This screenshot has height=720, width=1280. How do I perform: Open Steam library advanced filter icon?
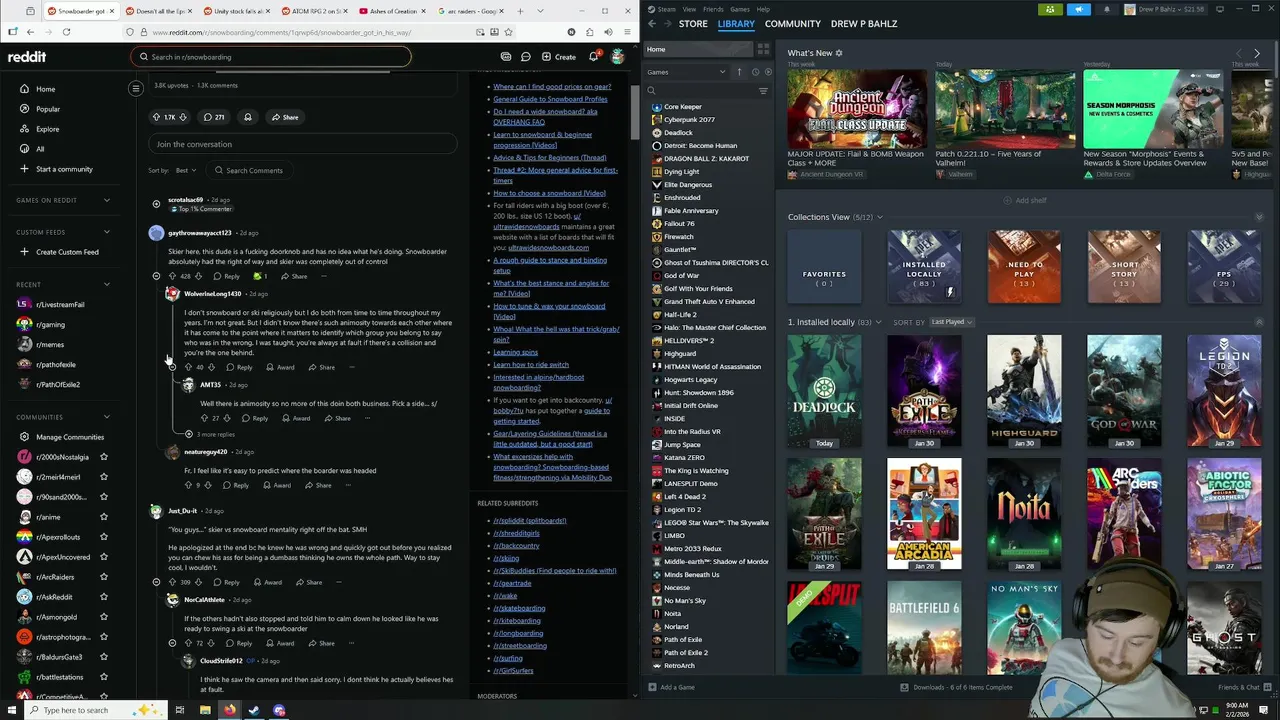763,91
